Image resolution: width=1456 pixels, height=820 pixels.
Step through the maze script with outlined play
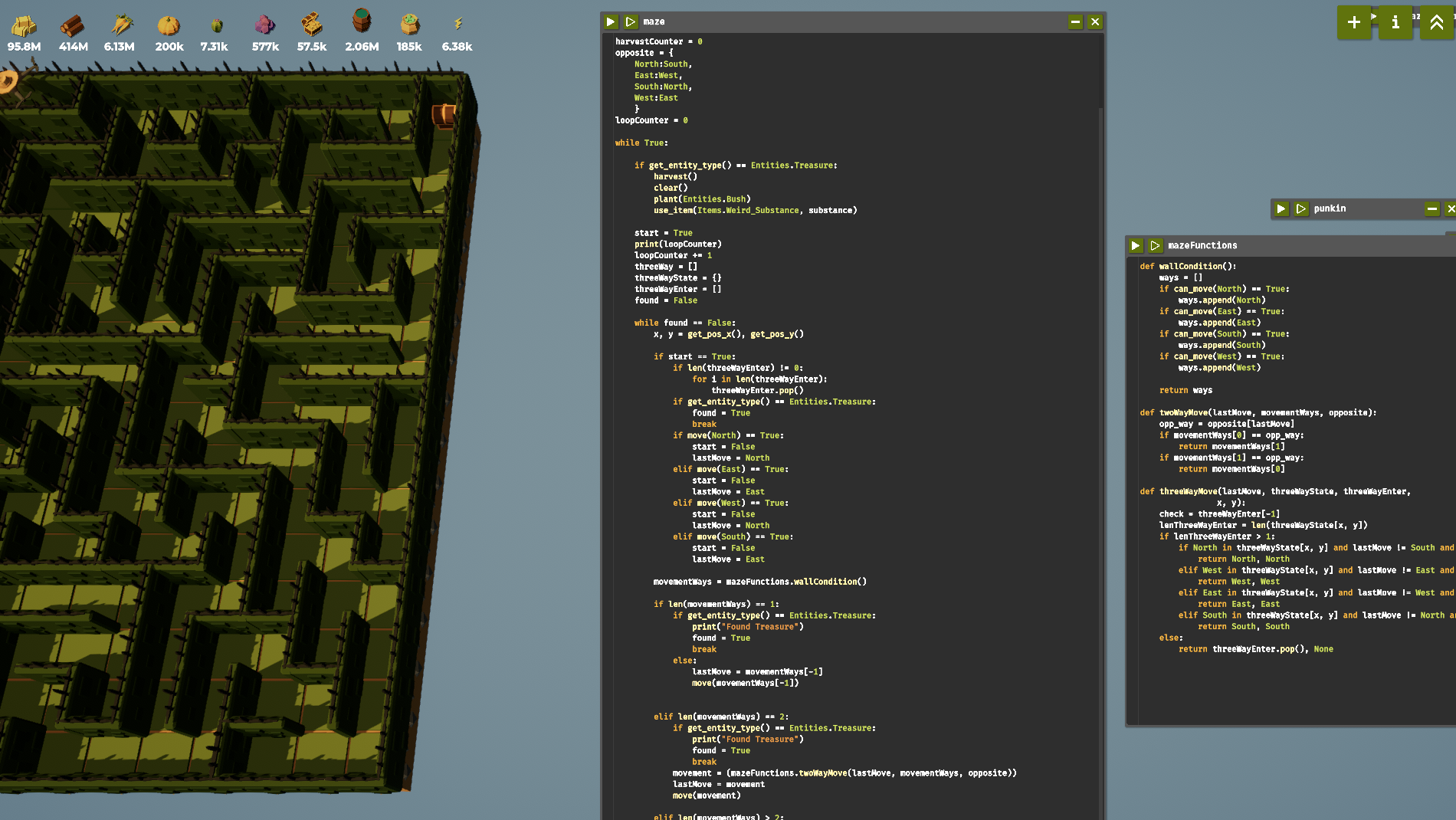coord(631,21)
